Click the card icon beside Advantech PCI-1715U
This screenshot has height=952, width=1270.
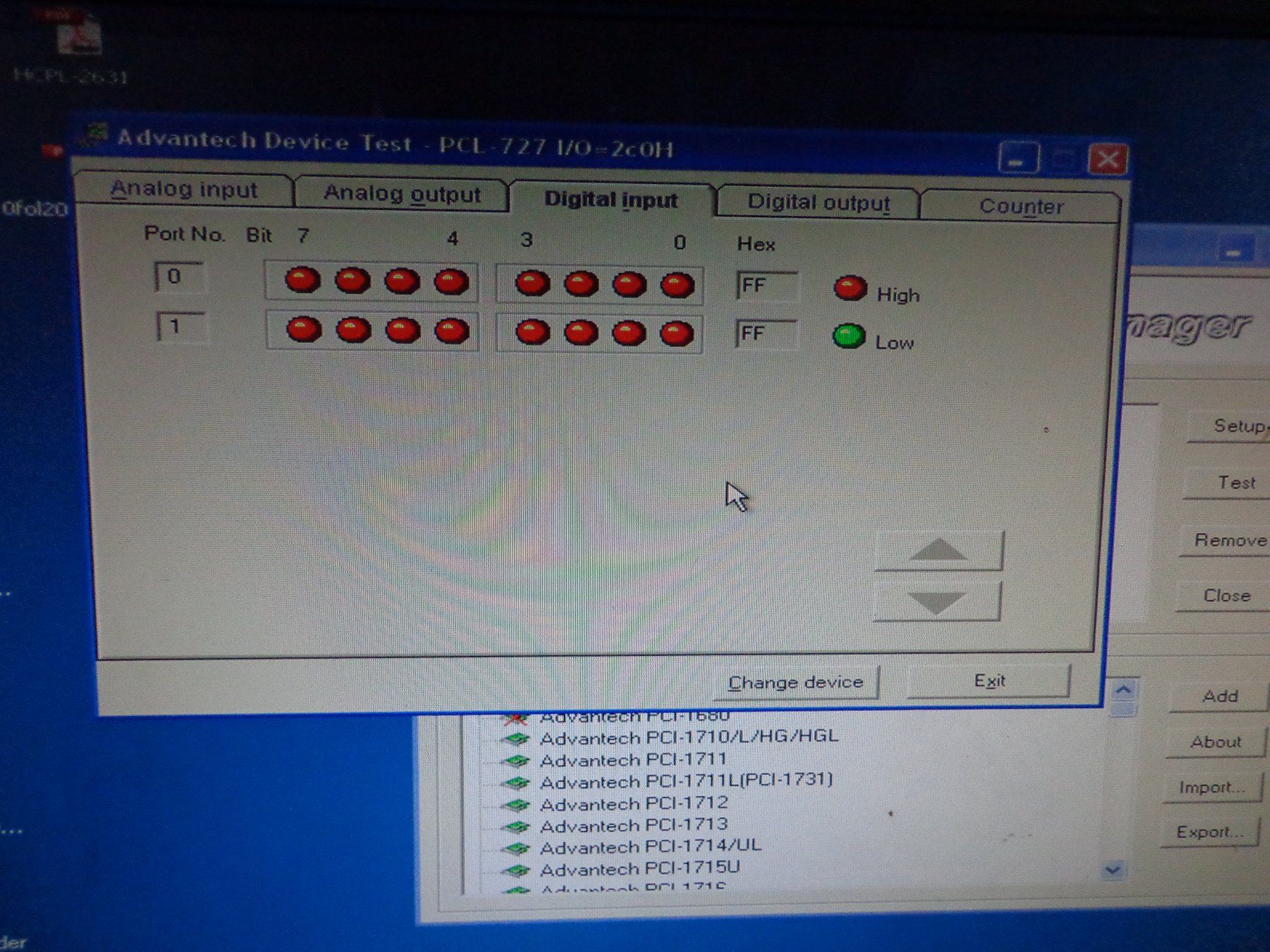click(x=516, y=871)
